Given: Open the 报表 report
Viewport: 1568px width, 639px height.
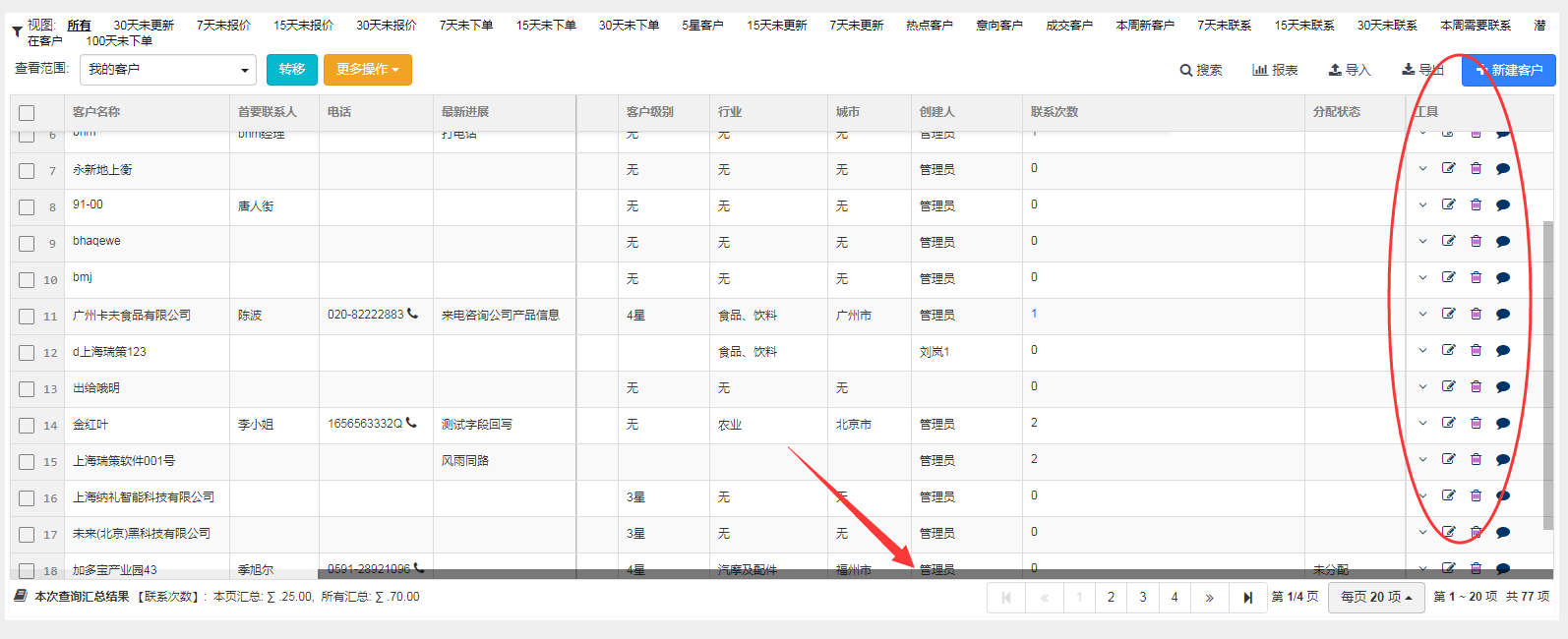Looking at the screenshot, I should (1275, 71).
